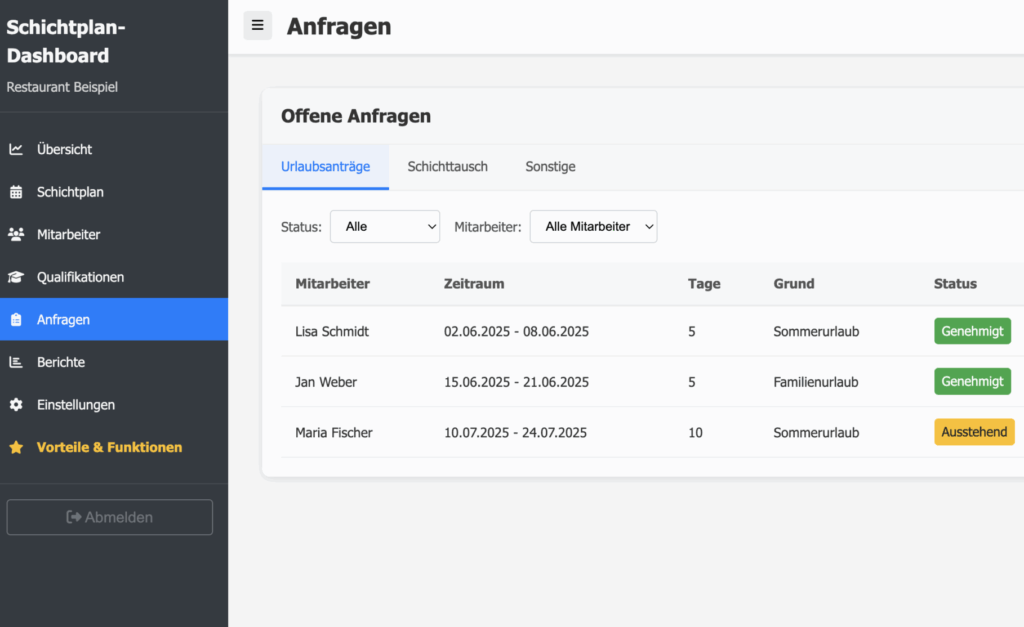Click the 10 days value for Maria Fischer
Viewport: 1024px width, 627px height.
point(696,432)
